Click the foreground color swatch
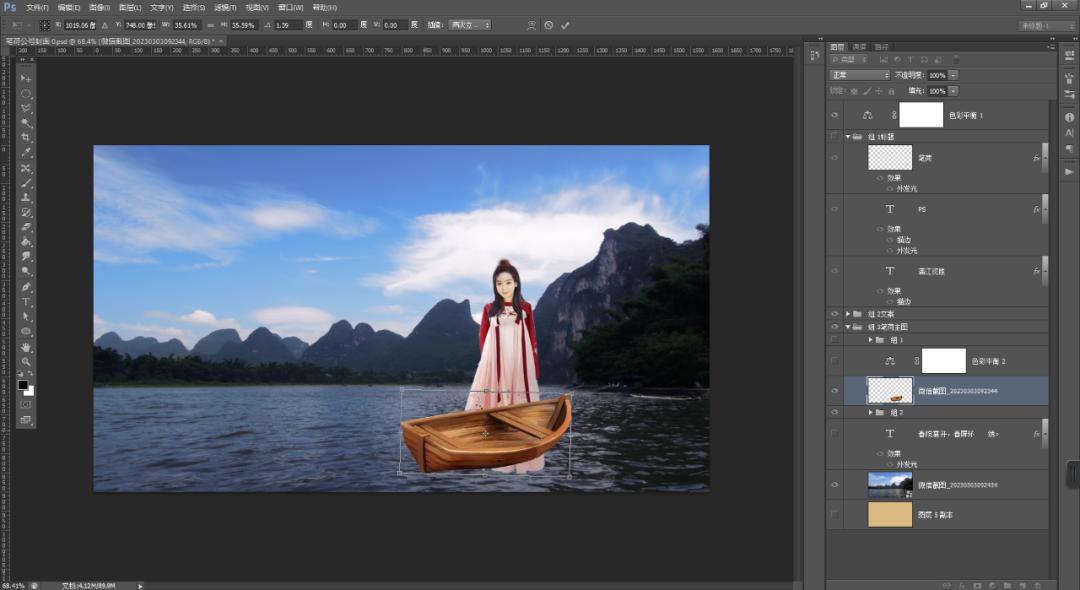Screen dimensions: 1080x590 (22, 385)
